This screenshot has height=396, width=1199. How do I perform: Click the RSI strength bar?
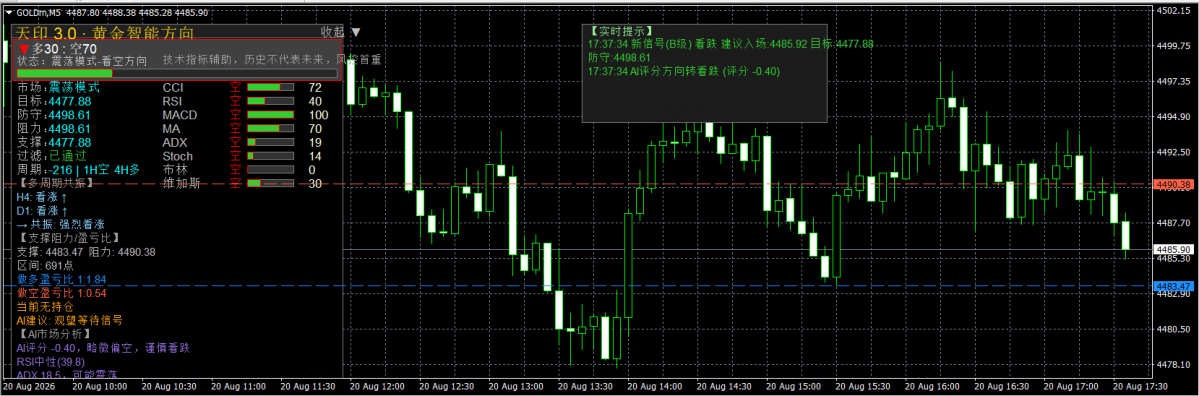(271, 102)
